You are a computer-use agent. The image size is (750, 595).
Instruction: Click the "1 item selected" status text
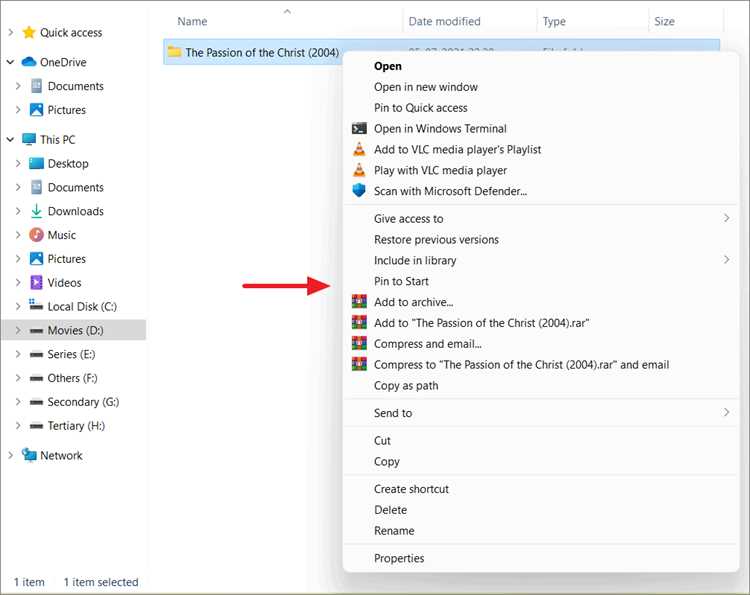tap(101, 582)
